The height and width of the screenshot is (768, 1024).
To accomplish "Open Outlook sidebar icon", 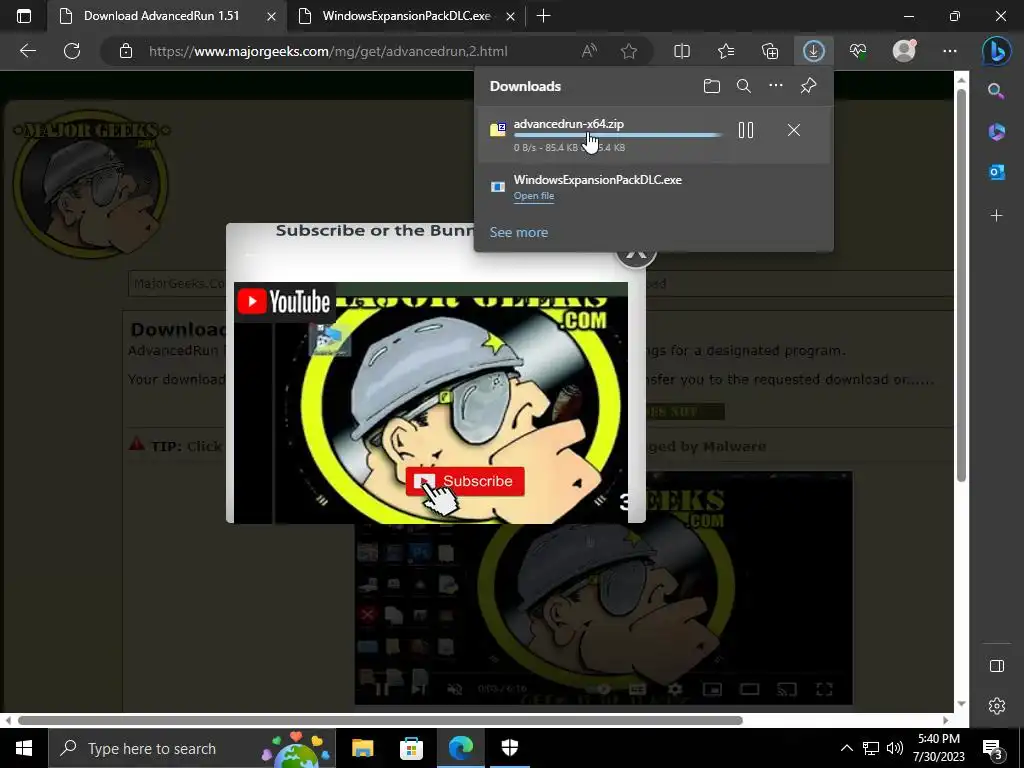I will click(x=997, y=172).
